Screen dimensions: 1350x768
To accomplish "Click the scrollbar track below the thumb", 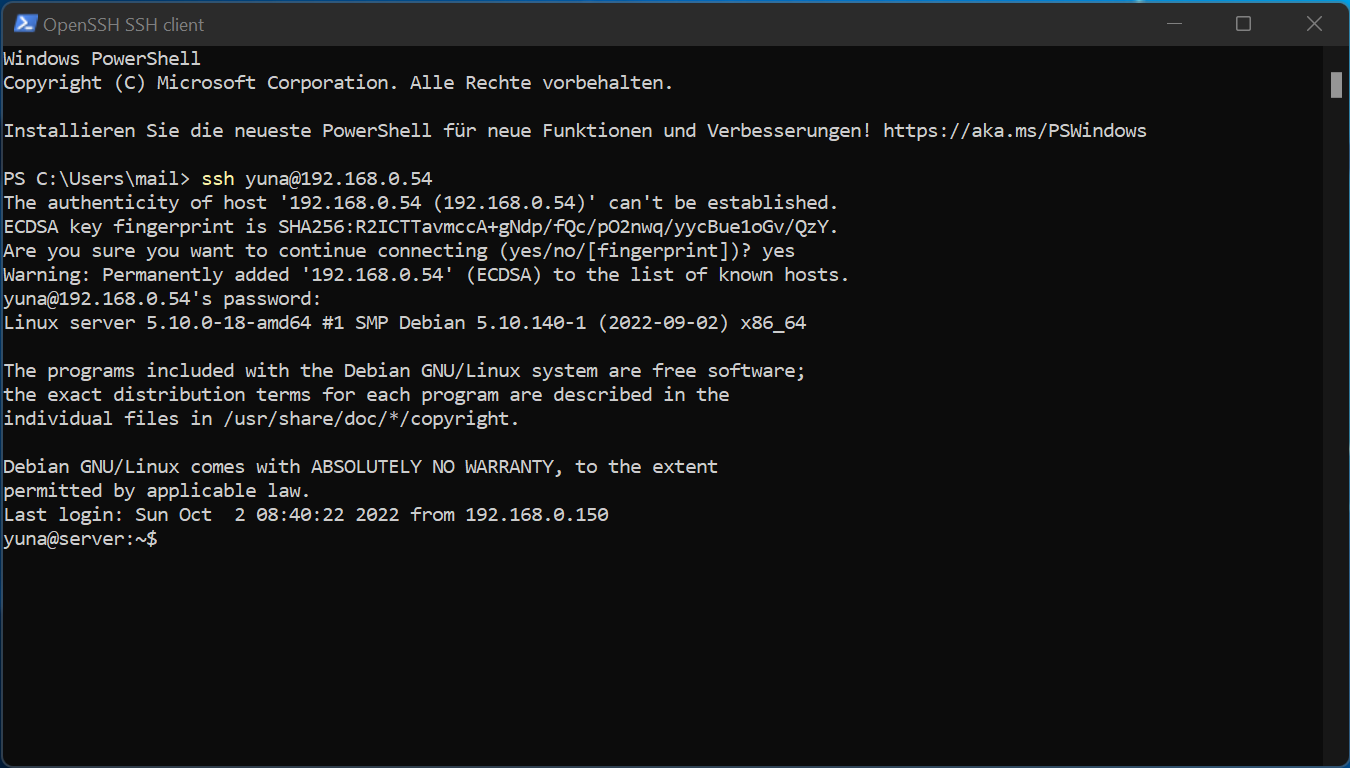I will 1336,430.
